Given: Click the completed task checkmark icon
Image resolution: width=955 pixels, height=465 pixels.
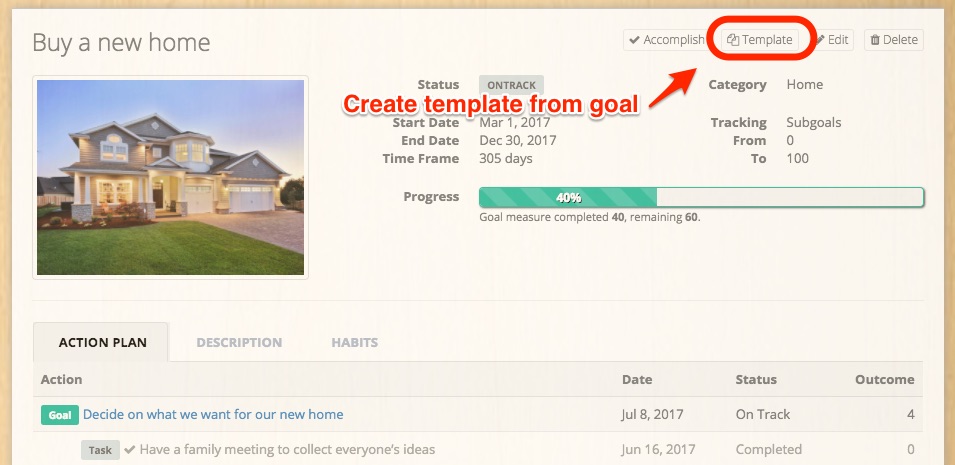Looking at the screenshot, I should [x=130, y=450].
